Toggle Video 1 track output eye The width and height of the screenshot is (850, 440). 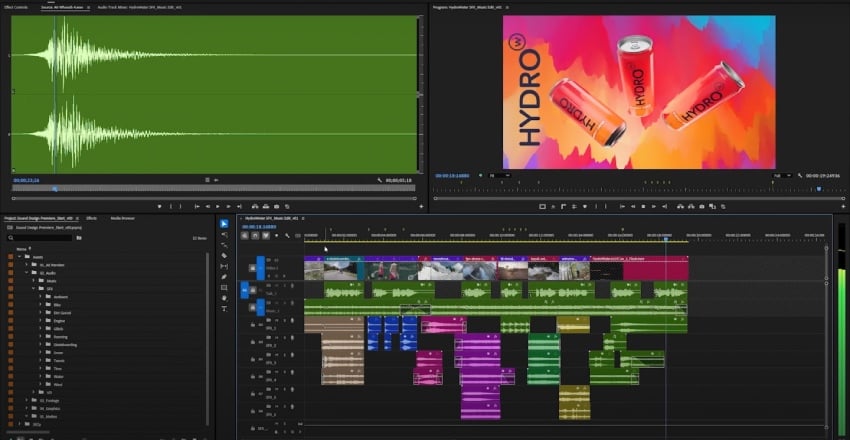pos(276,260)
